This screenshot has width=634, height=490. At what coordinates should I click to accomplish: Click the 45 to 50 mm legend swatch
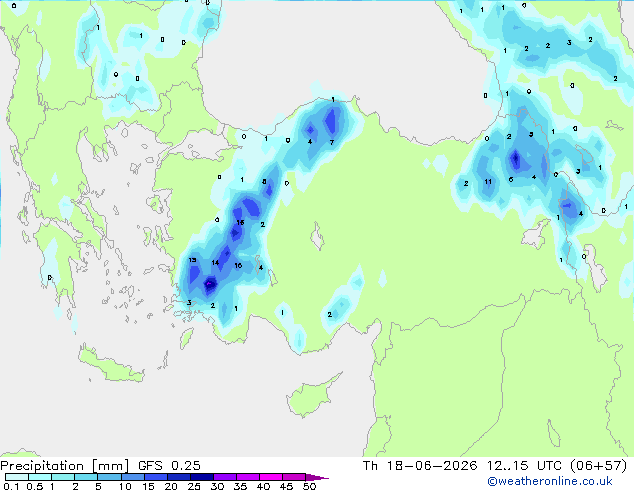[x=294, y=477]
